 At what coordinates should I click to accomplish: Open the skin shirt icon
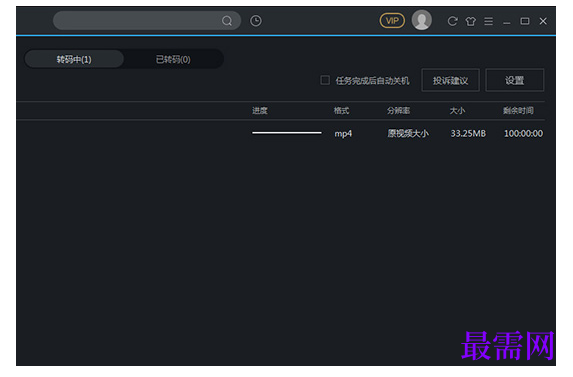click(x=471, y=22)
